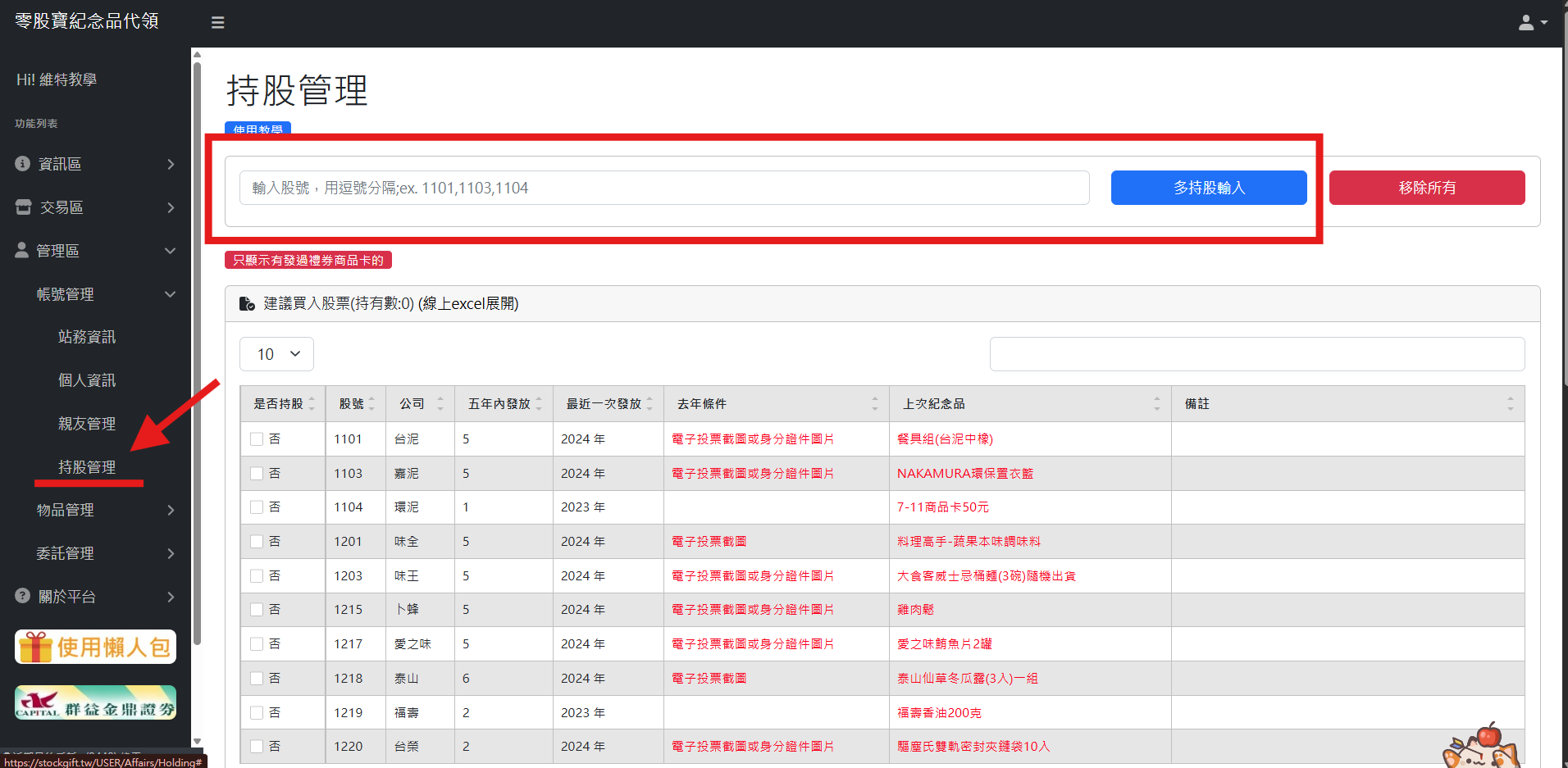Image resolution: width=1568 pixels, height=768 pixels.
Task: Click the question icon beside 關於平台
Action: point(22,596)
